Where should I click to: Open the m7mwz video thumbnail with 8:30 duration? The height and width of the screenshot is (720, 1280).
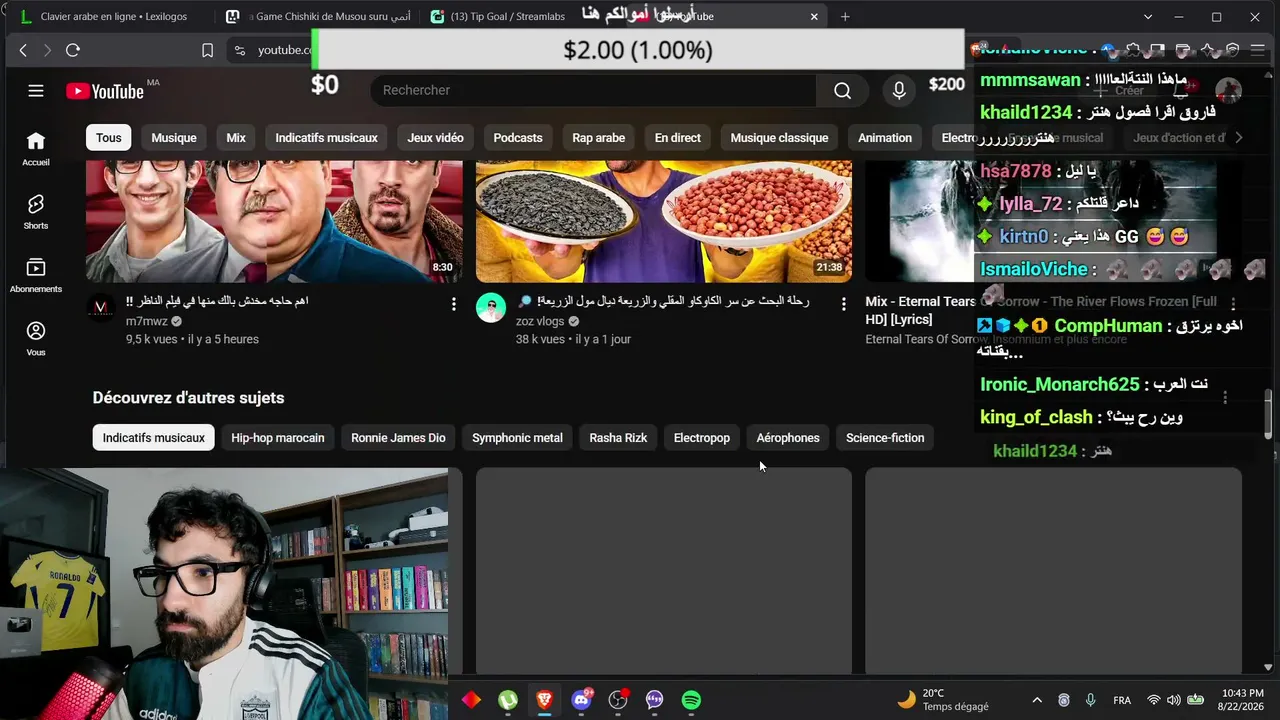274,221
